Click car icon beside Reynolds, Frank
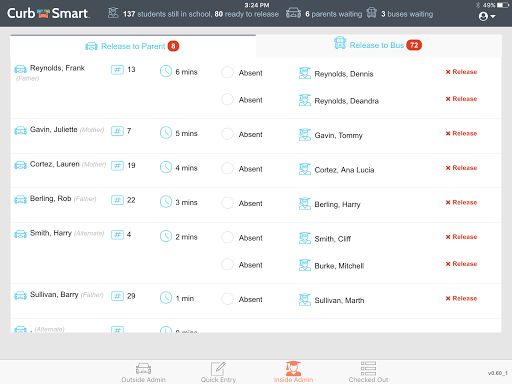 [20, 69]
